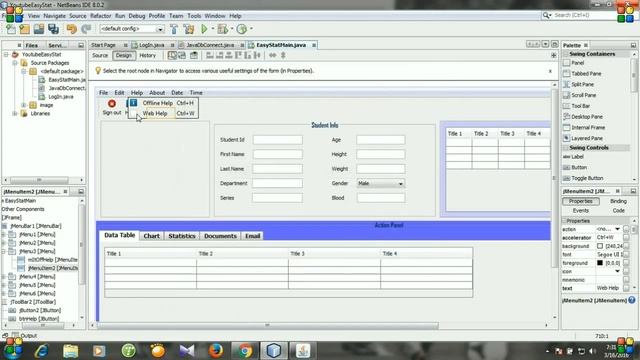This screenshot has height=360, width=640.
Task: Click Split Pane in the Palette
Action: [x=582, y=84]
